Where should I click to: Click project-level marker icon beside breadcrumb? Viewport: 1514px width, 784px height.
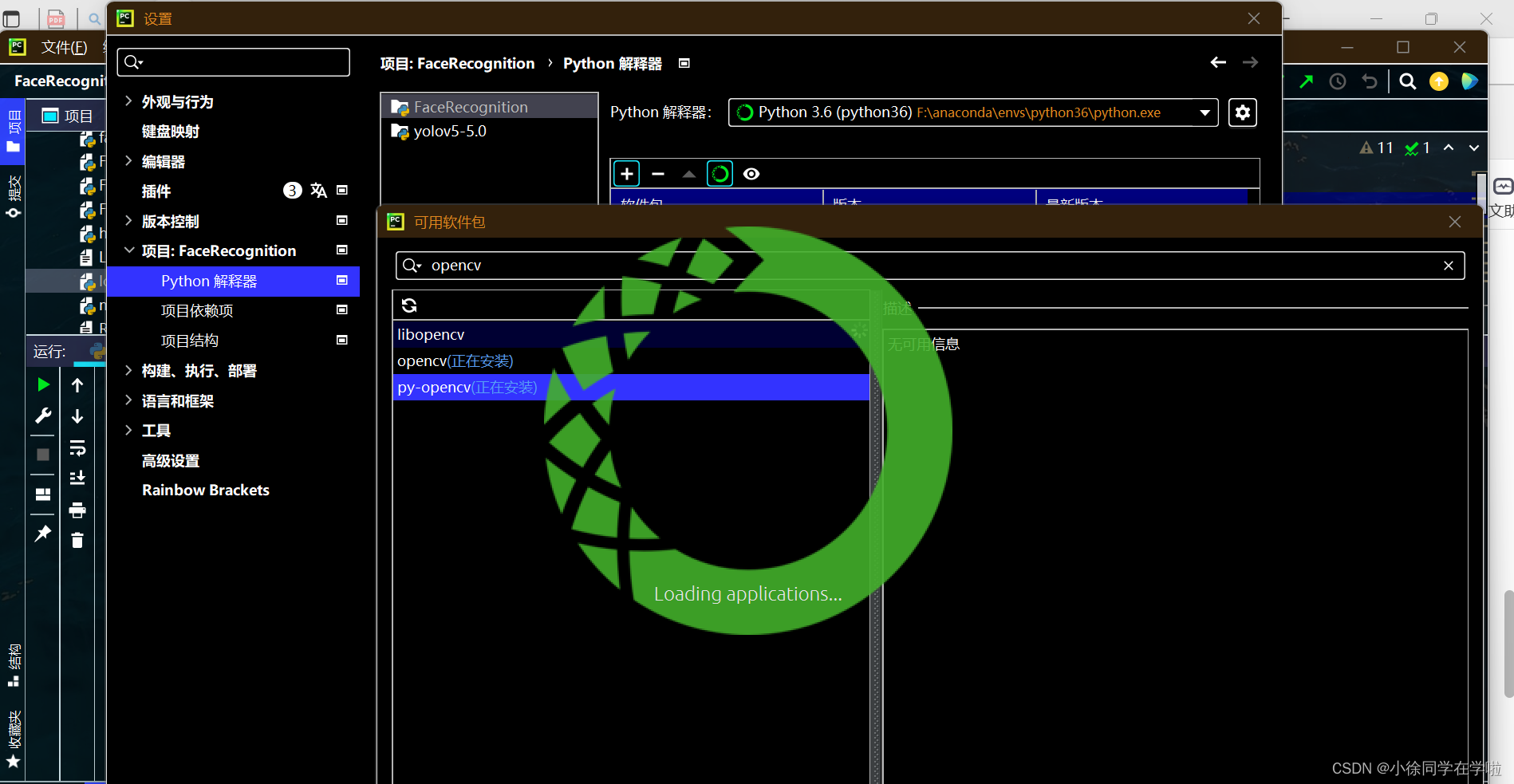684,63
